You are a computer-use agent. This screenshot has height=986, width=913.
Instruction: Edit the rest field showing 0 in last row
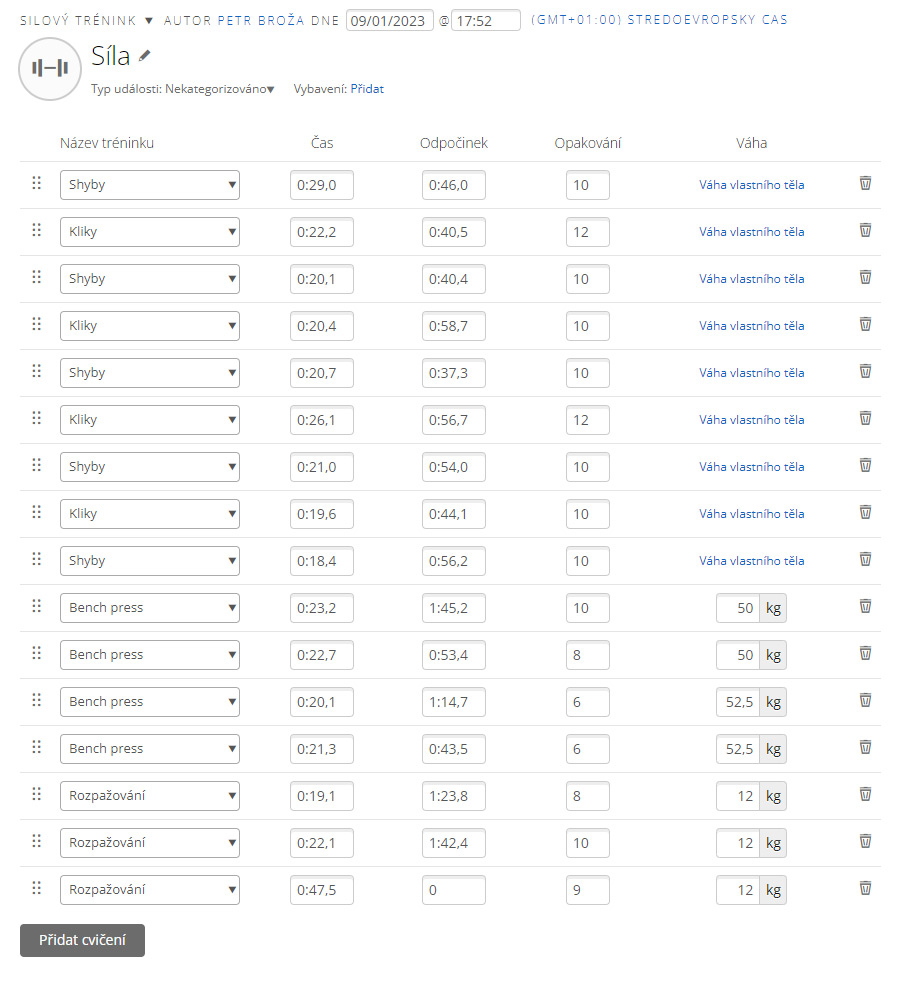click(x=453, y=889)
